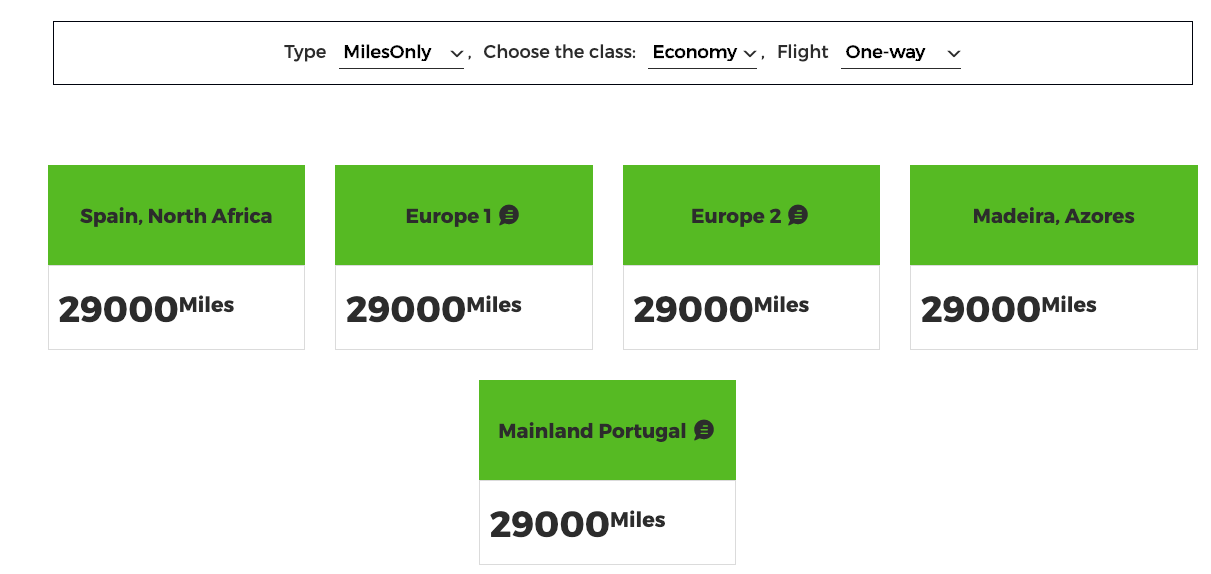Open the One-way flight dropdown

[x=900, y=53]
